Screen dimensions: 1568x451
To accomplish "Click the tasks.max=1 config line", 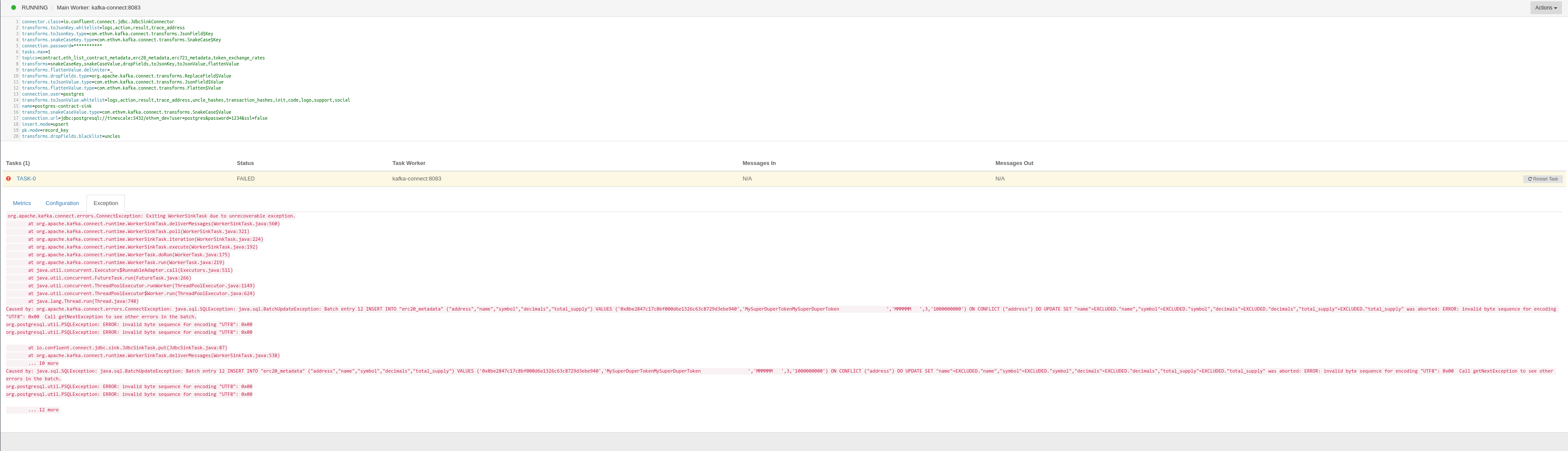I will [36, 52].
